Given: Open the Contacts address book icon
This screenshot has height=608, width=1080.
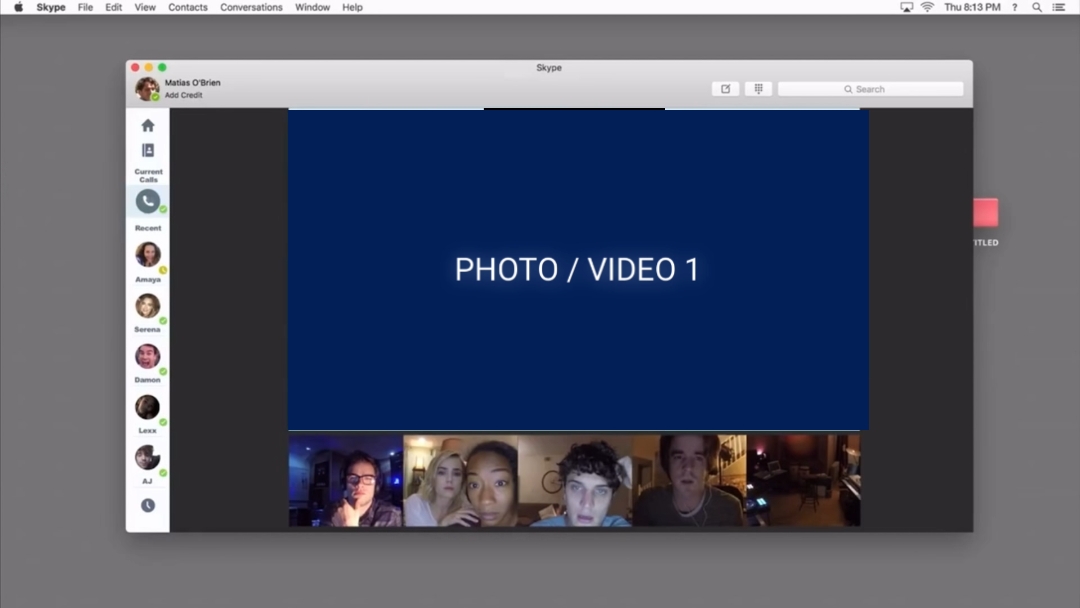Looking at the screenshot, I should (x=148, y=151).
